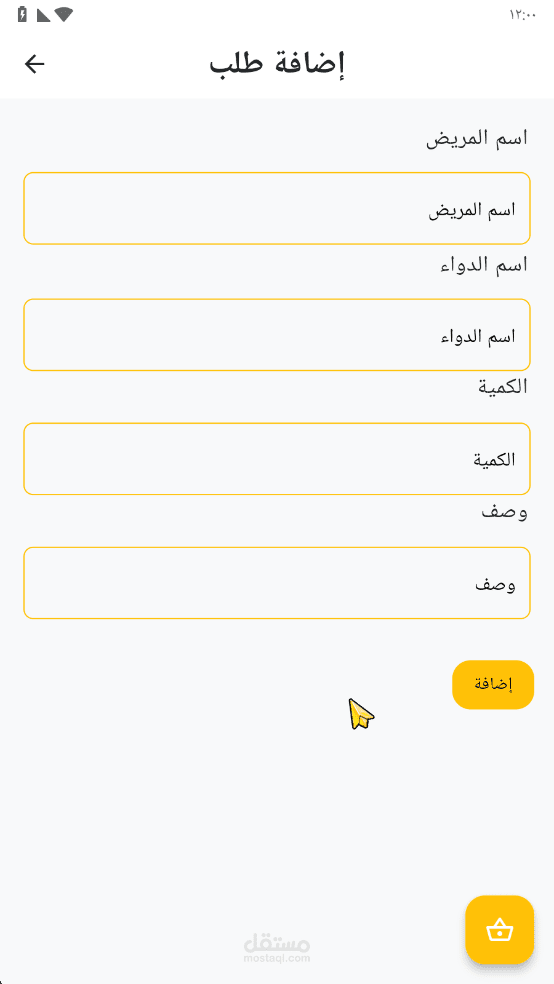Select the الكمية quantity input field
The image size is (554, 984).
click(x=277, y=459)
